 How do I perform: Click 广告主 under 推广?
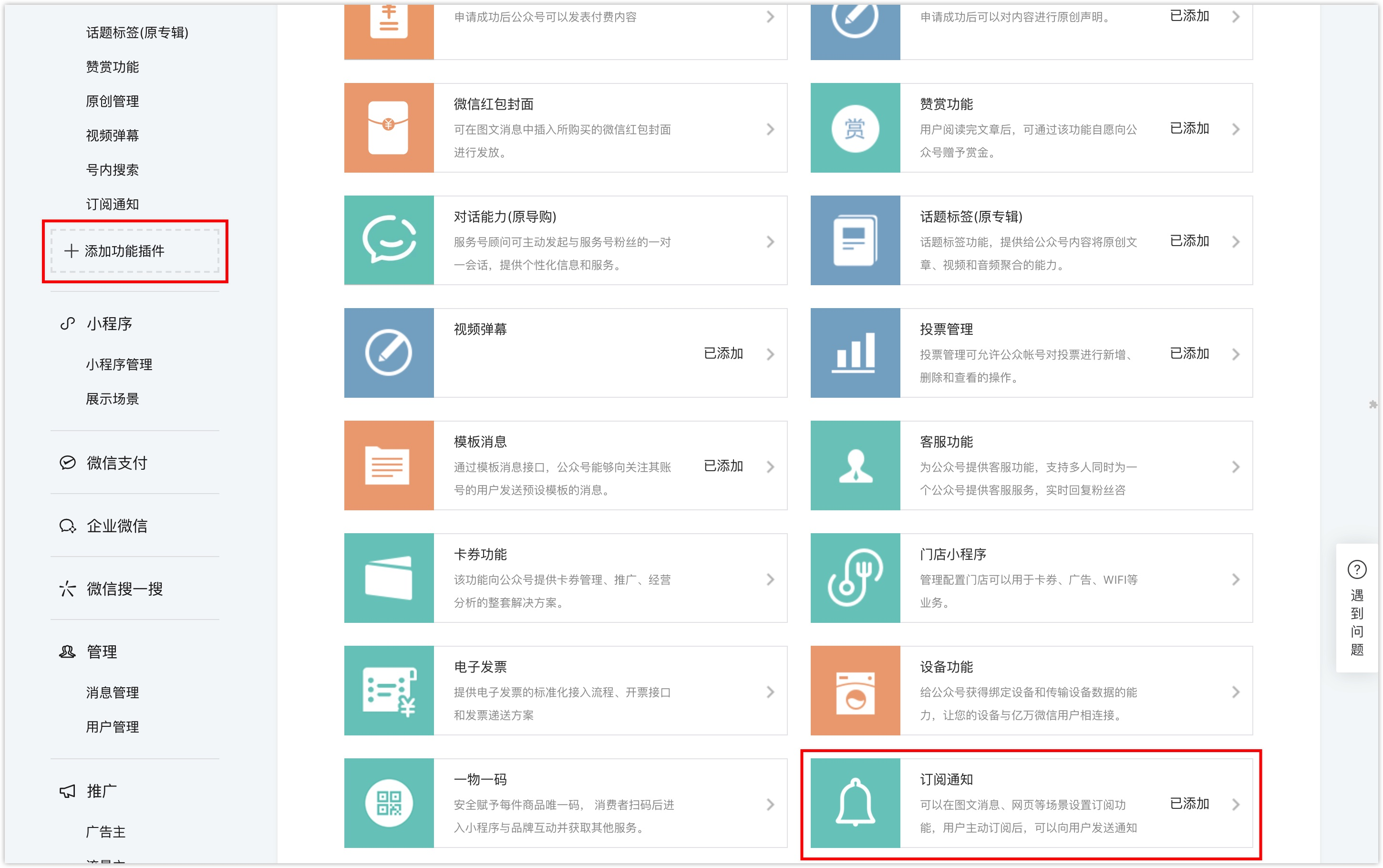(105, 832)
